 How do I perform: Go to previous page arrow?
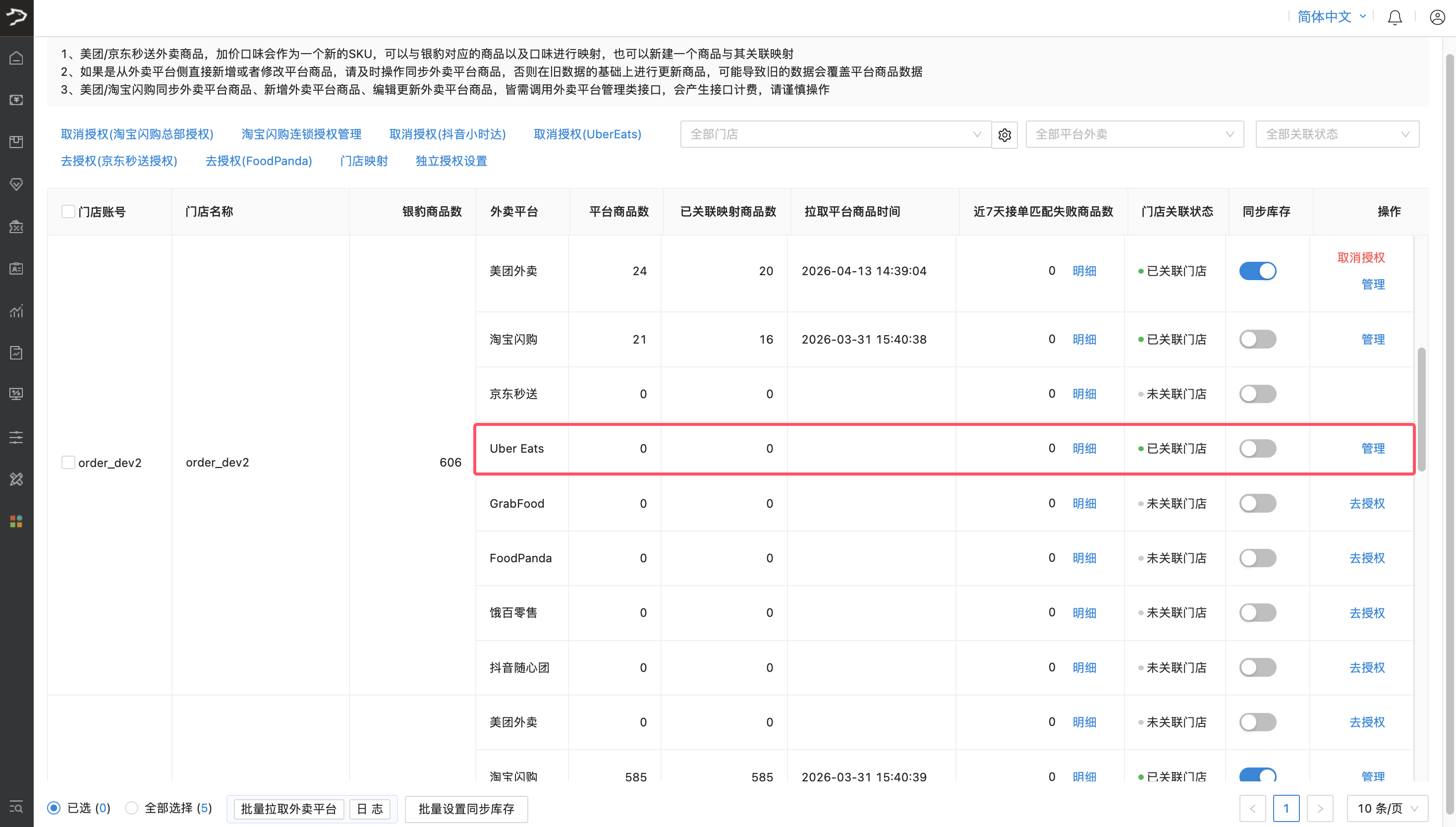coord(1253,808)
